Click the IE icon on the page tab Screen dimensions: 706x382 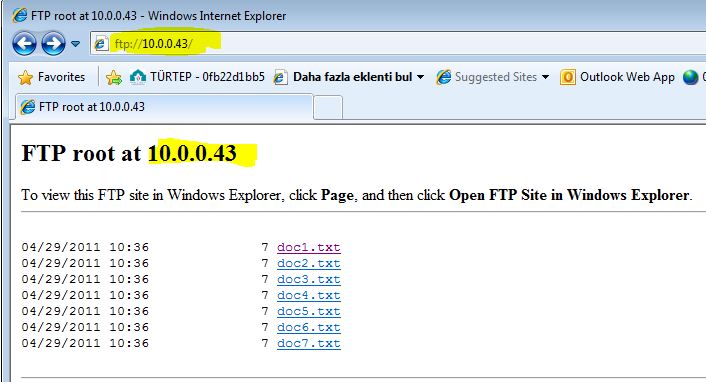28,107
